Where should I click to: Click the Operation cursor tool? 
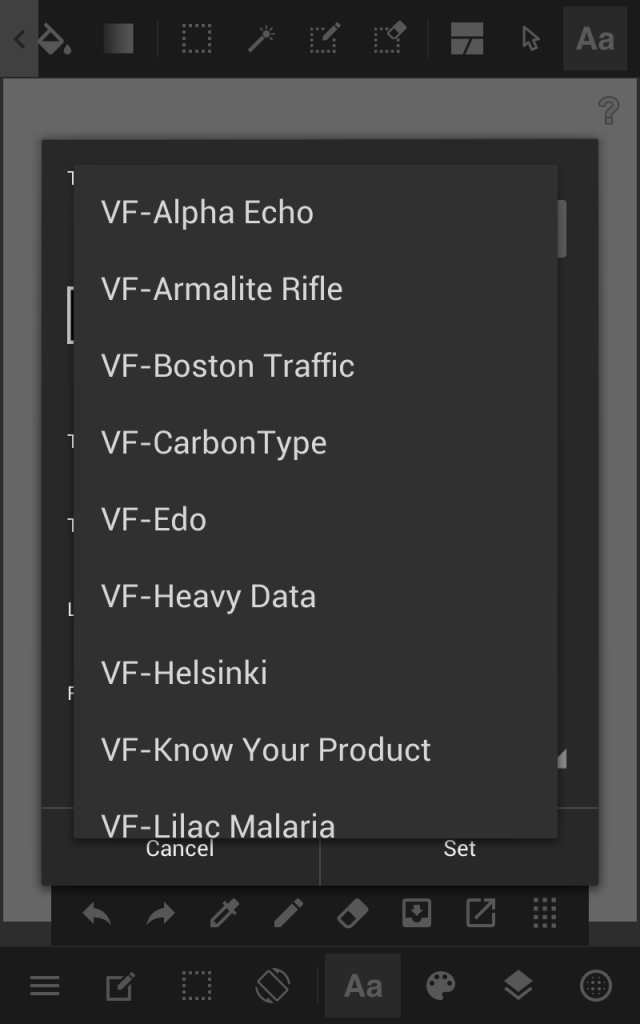531,39
